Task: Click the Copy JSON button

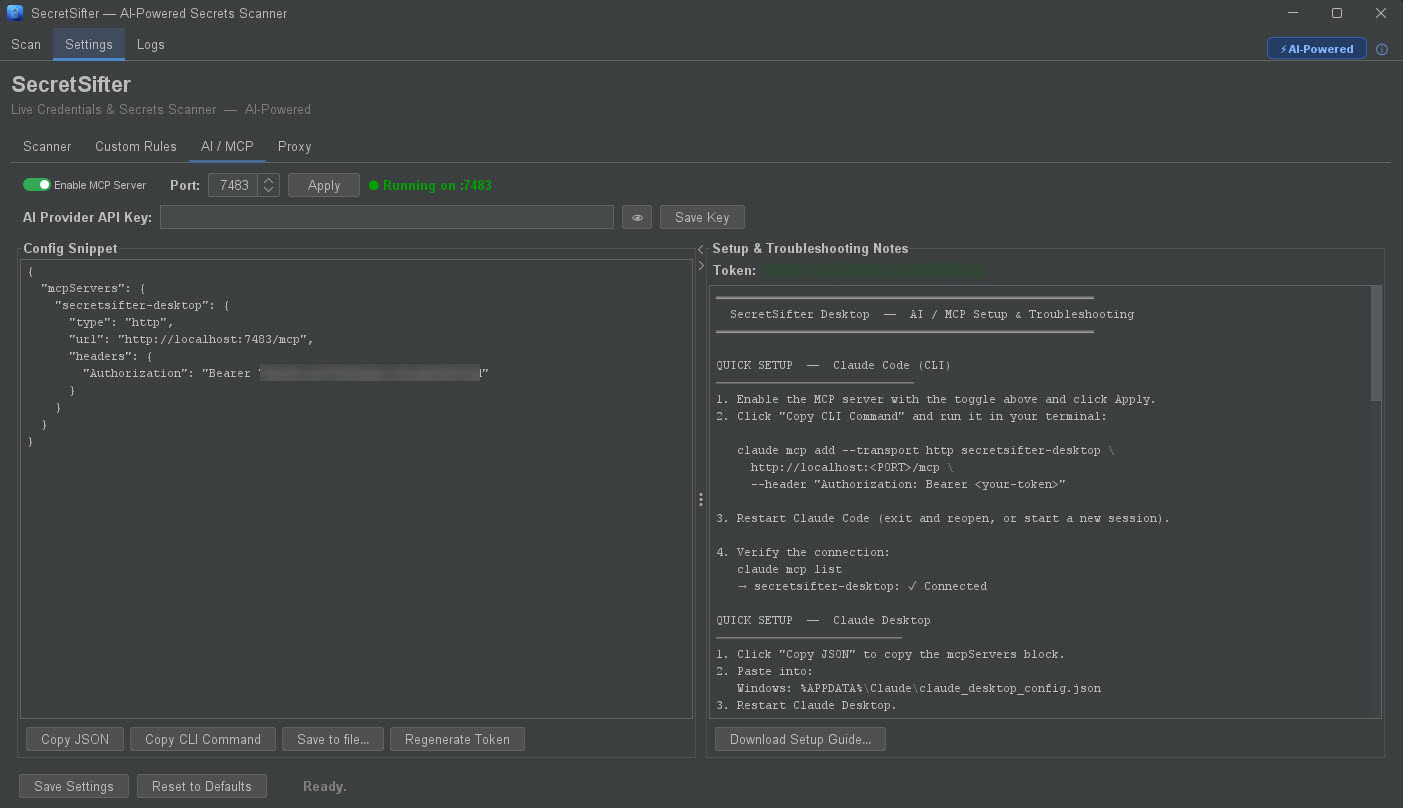Action: click(75, 739)
